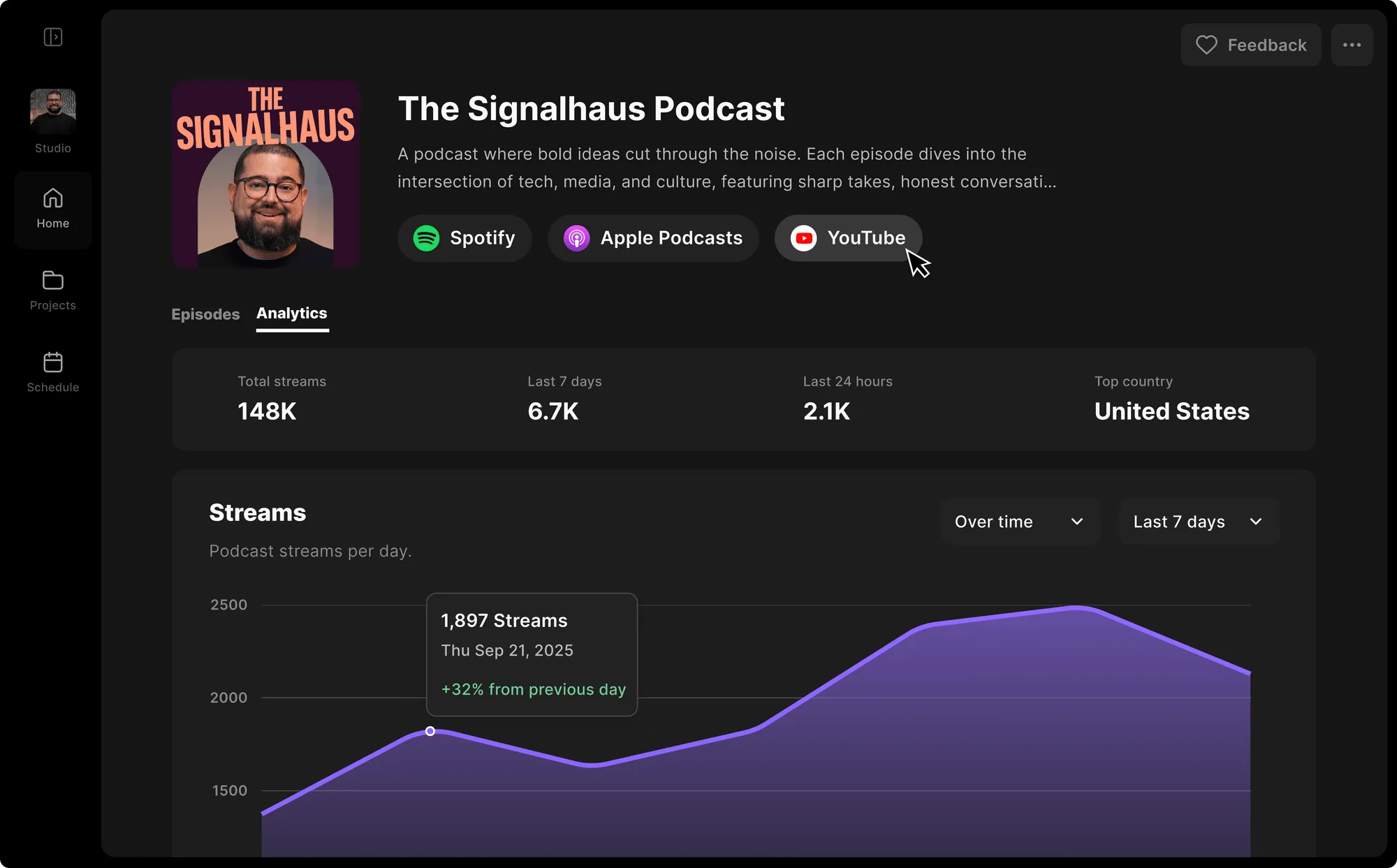Open the Projects folder icon

[53, 281]
